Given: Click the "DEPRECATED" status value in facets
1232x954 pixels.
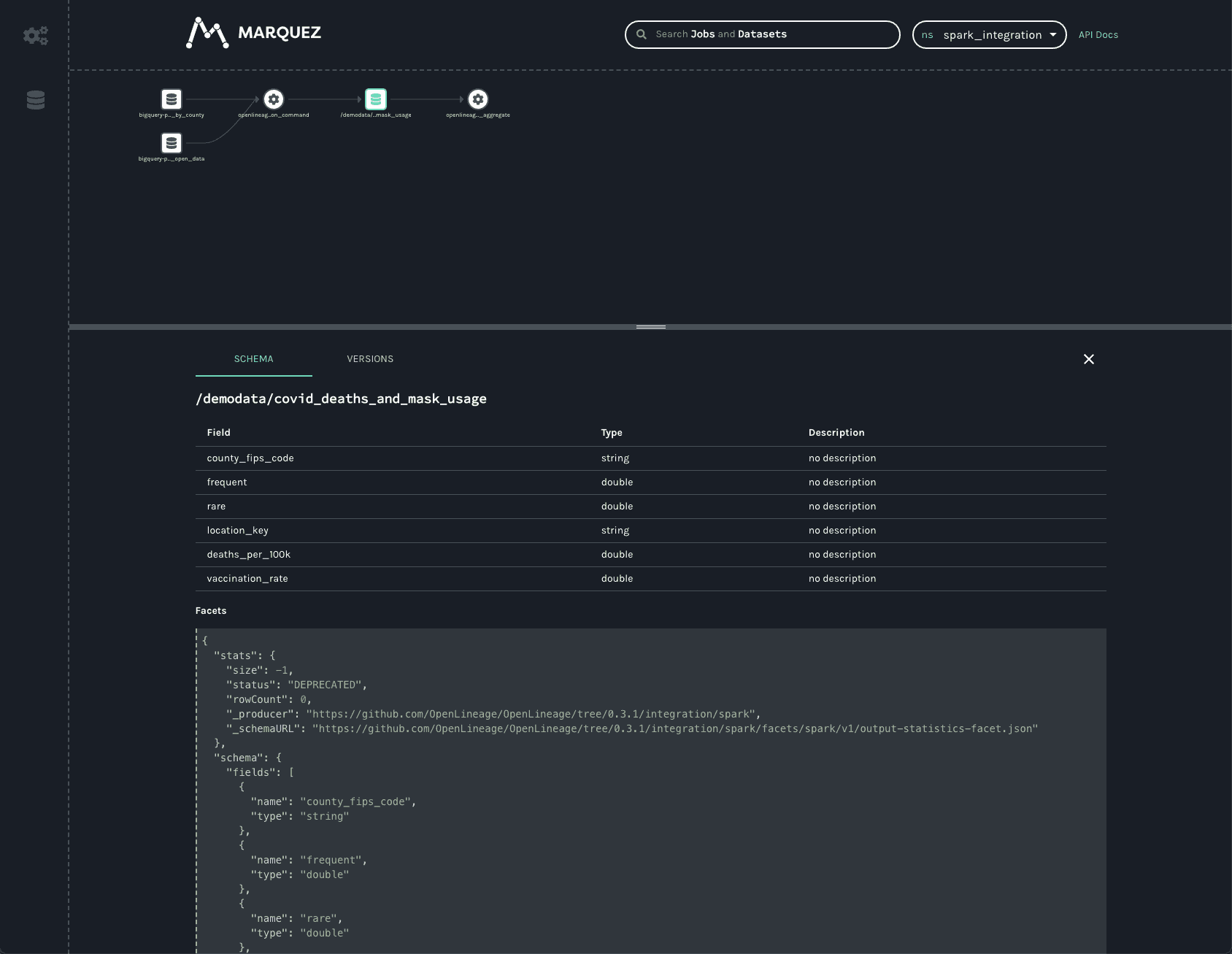Looking at the screenshot, I should [x=325, y=685].
